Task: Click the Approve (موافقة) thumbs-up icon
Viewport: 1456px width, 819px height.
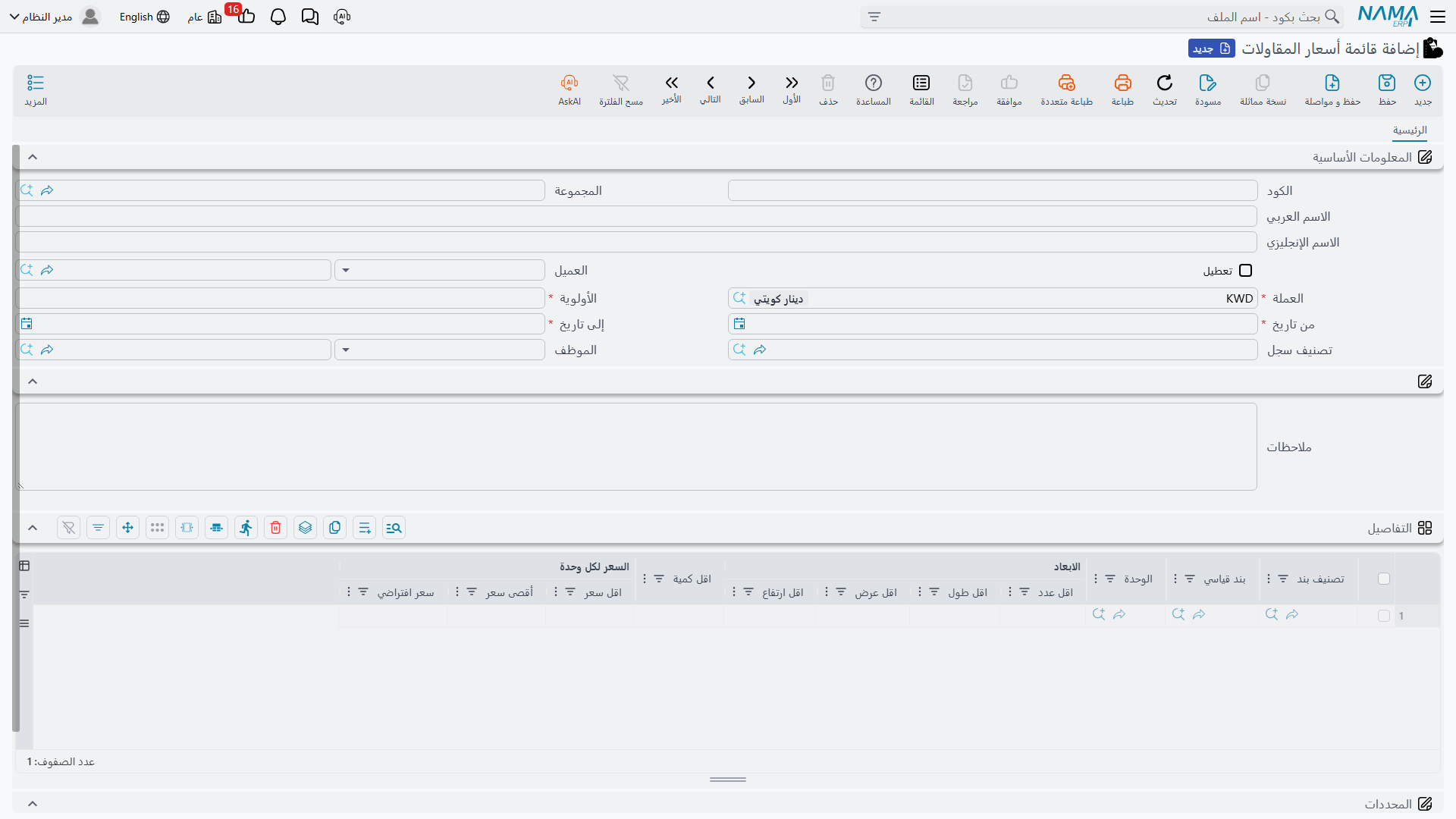Action: 1009,83
